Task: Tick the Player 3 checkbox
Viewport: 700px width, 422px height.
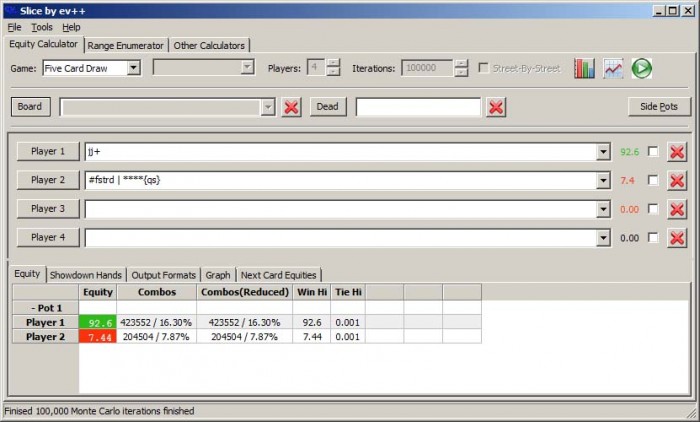Action: [653, 209]
